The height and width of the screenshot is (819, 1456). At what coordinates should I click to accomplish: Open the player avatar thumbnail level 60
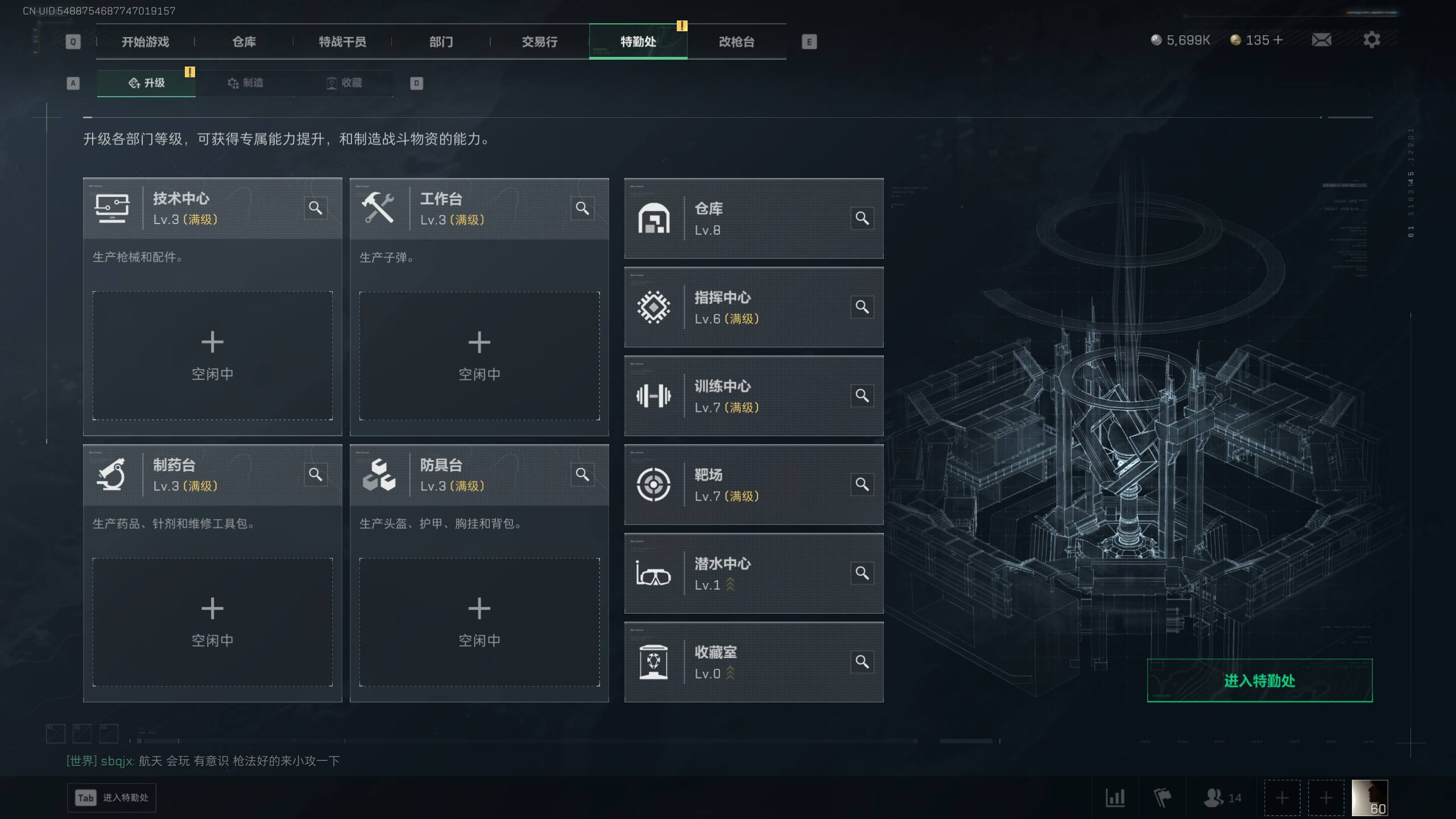[1370, 798]
